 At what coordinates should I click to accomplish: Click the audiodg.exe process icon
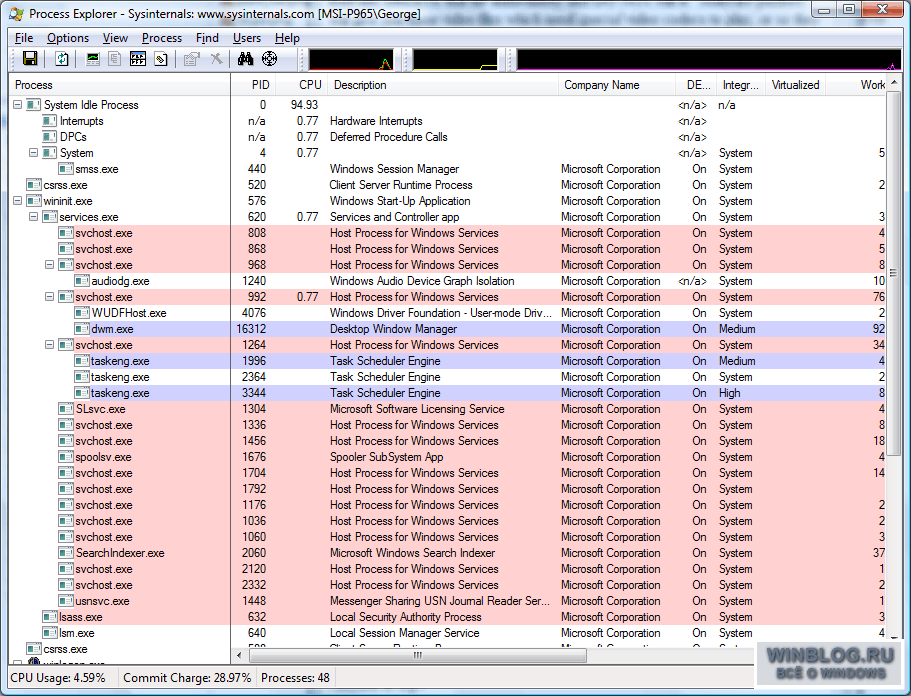tap(82, 281)
